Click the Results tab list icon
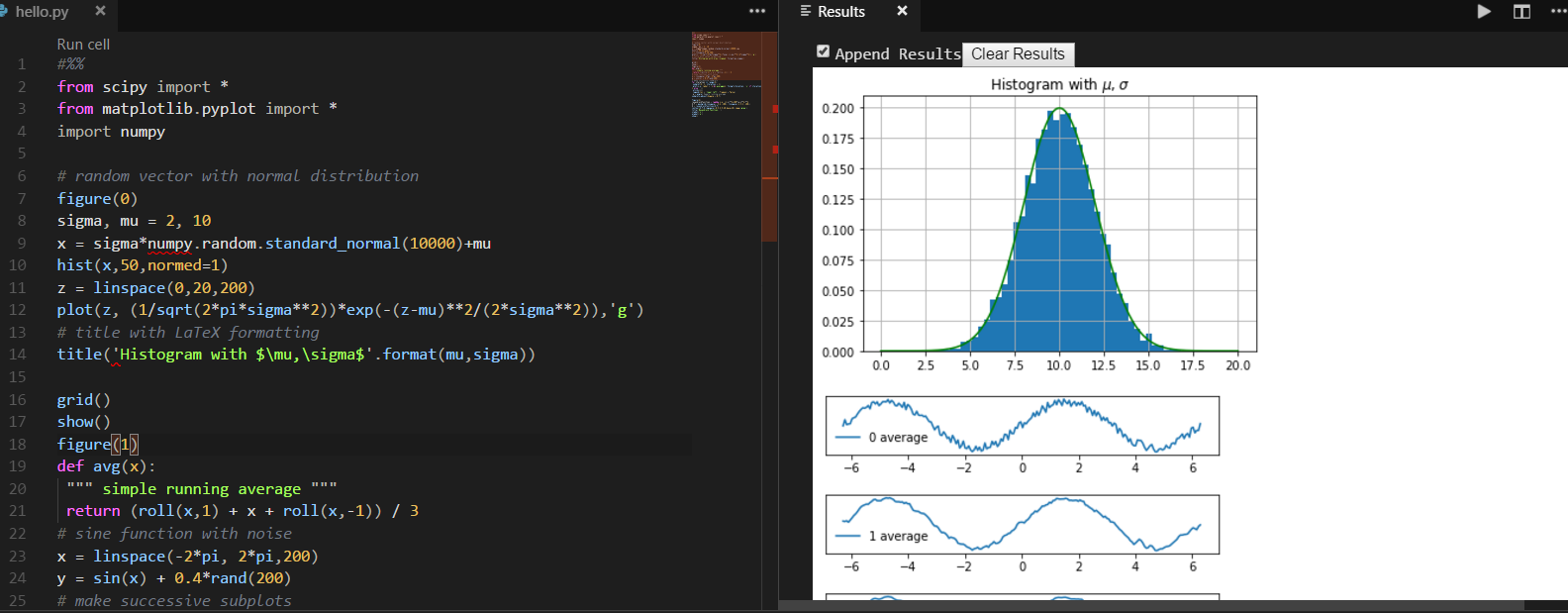The width and height of the screenshot is (1568, 613). coord(806,11)
